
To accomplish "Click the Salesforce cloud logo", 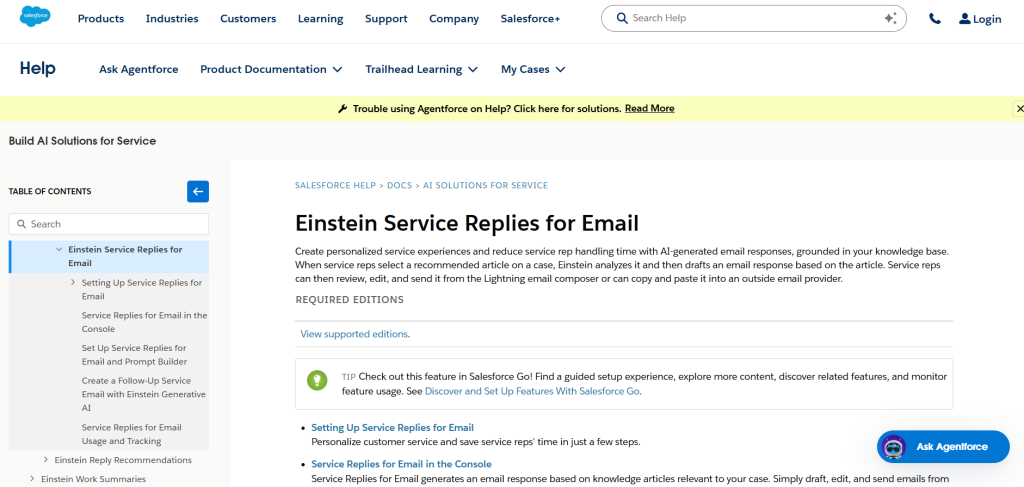I will coord(36,18).
